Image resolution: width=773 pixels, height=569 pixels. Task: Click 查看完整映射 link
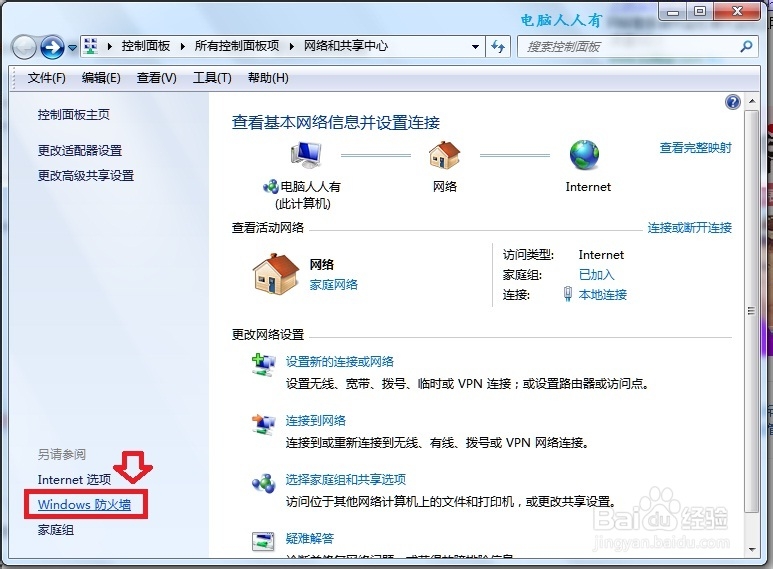[696, 148]
